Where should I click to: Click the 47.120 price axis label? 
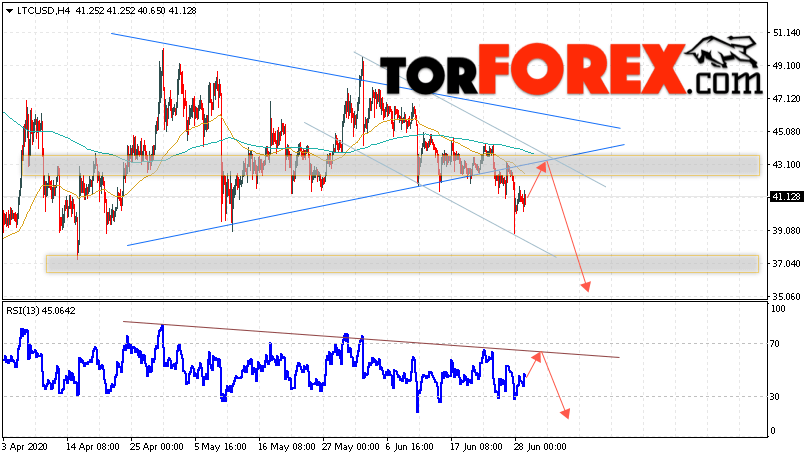click(x=786, y=99)
